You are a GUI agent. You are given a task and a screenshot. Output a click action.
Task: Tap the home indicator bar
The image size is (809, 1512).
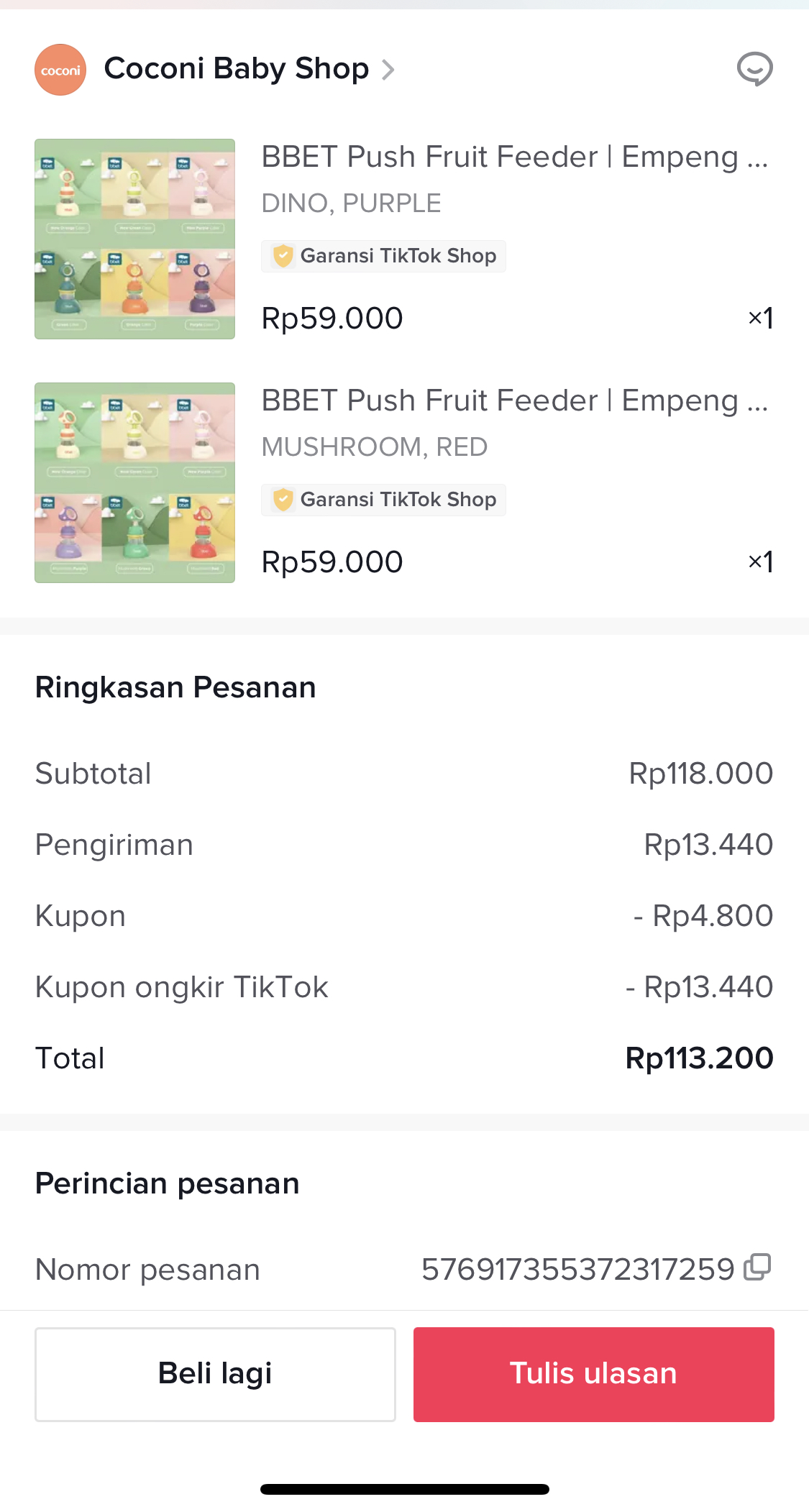click(404, 1489)
